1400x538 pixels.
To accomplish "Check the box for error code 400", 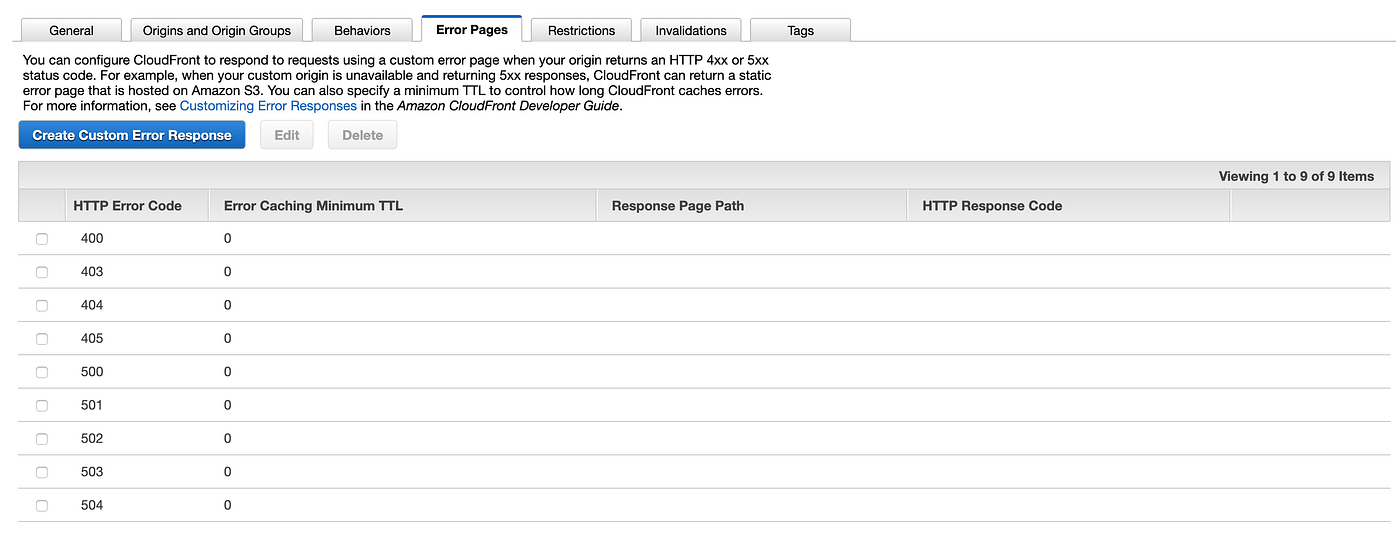I will (x=42, y=239).
